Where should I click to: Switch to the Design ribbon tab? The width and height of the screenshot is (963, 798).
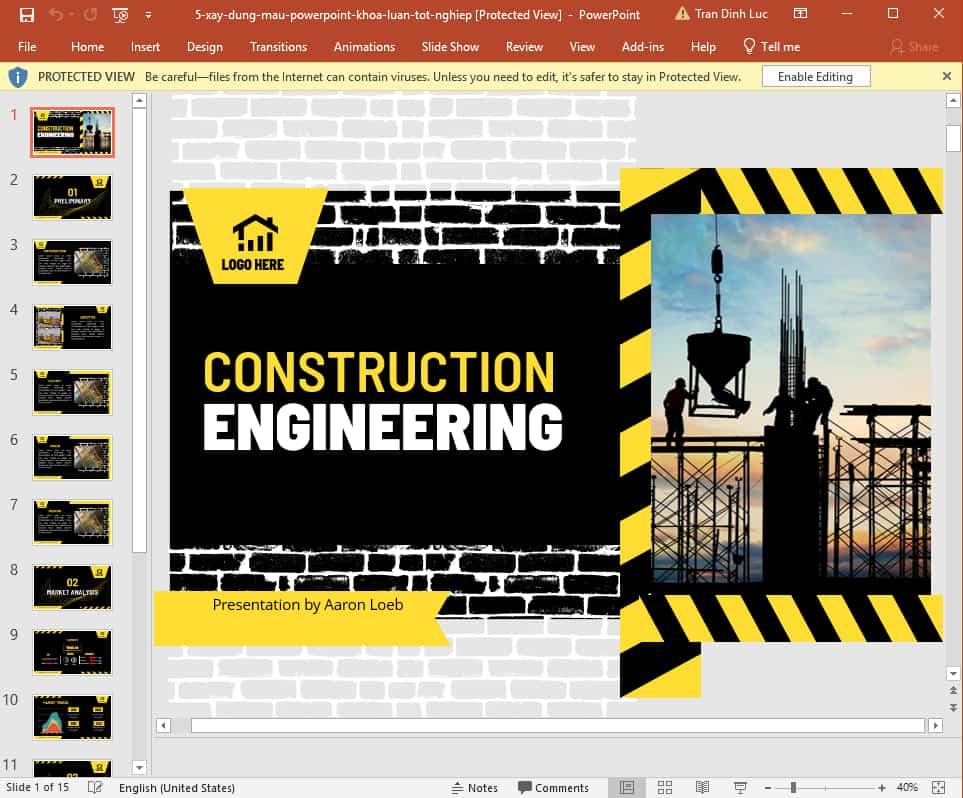click(x=204, y=46)
